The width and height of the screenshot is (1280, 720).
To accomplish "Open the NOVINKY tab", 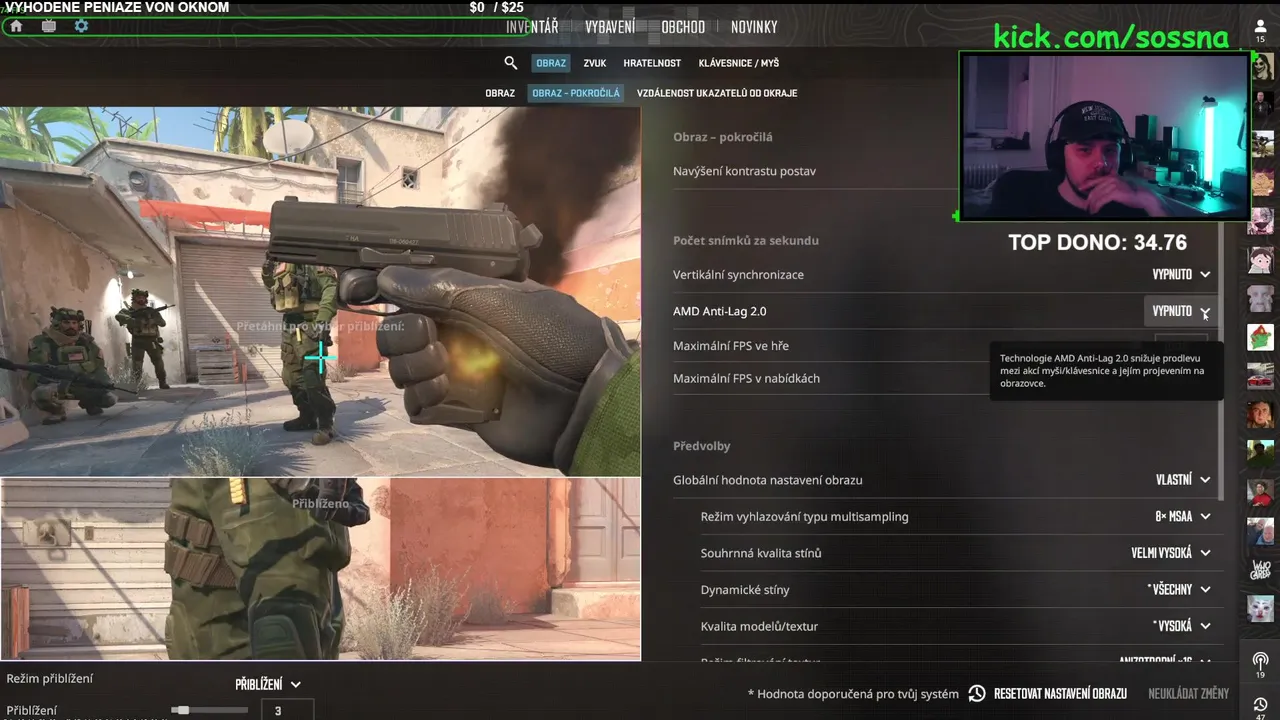I will (x=754, y=27).
